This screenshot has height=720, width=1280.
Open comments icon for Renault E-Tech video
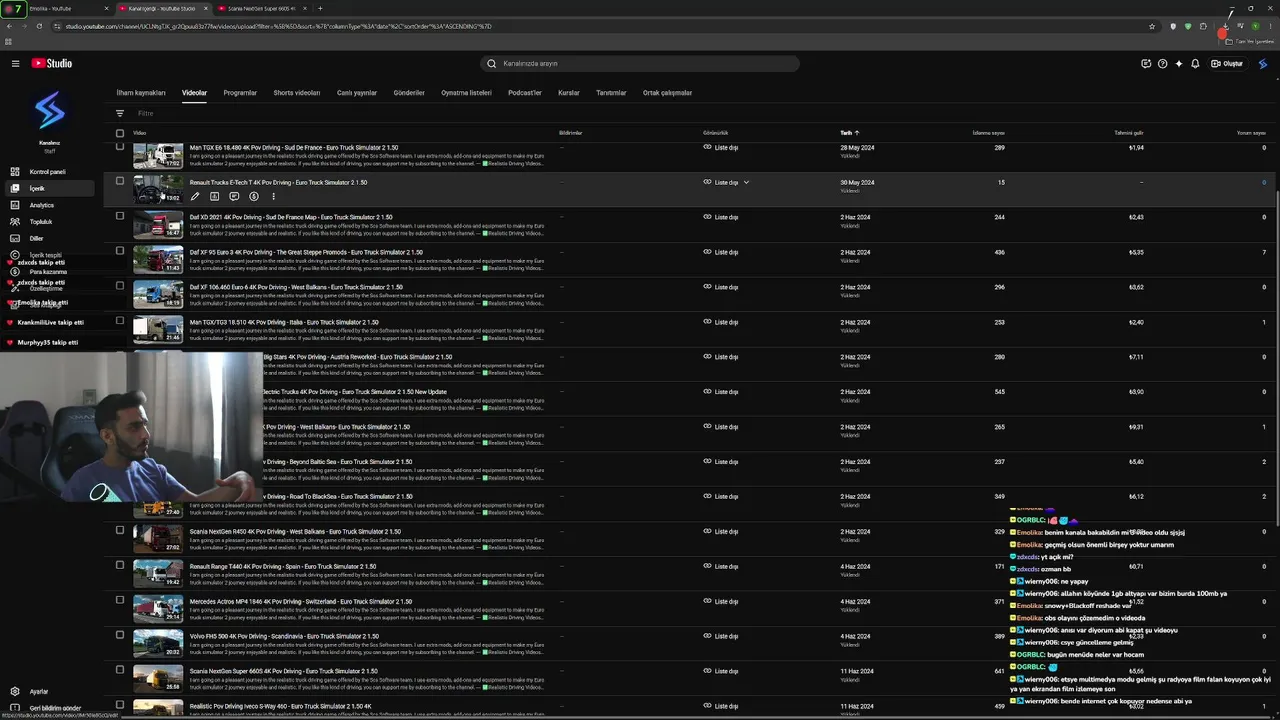(x=234, y=196)
